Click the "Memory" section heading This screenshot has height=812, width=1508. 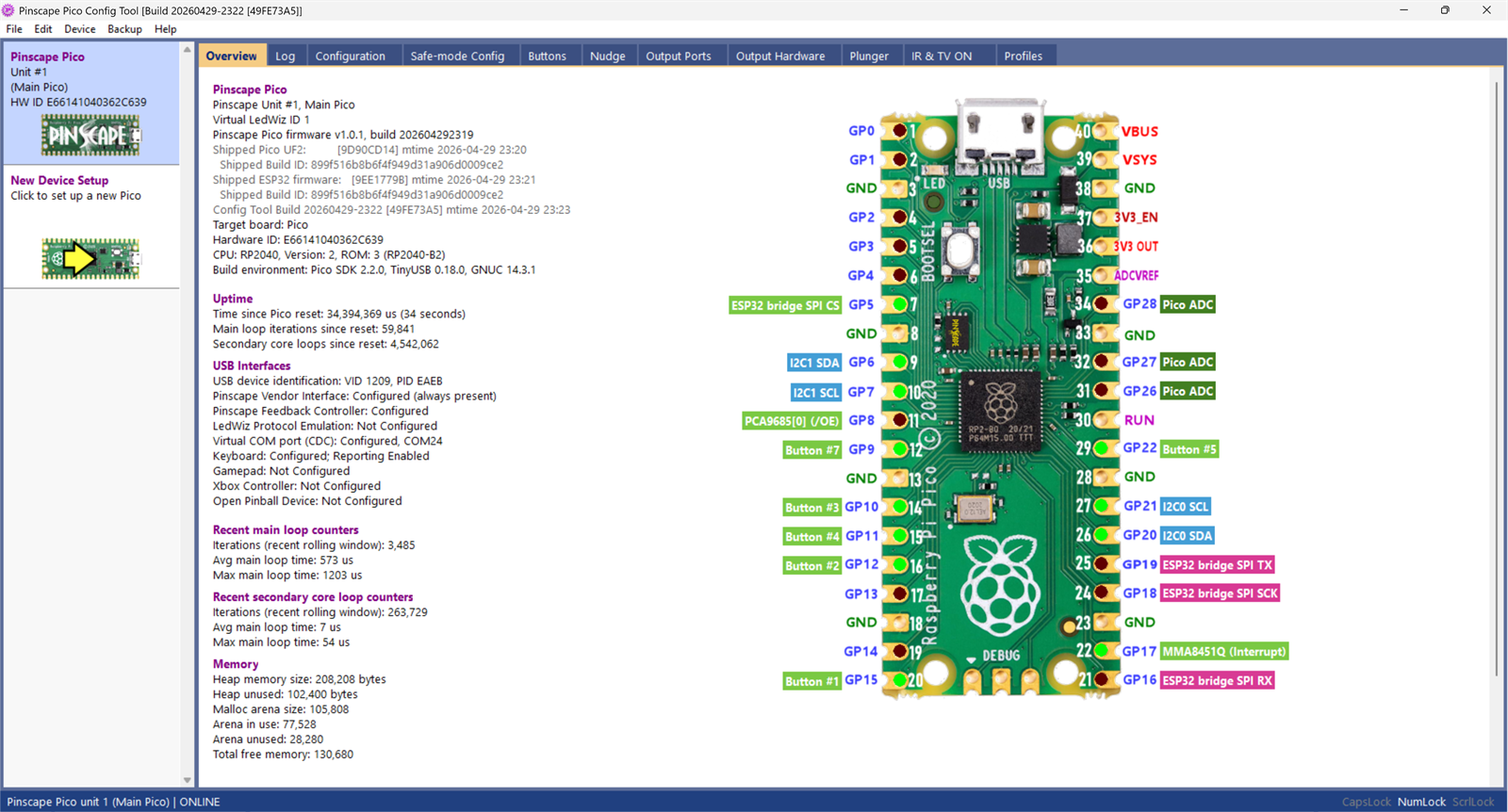pos(236,664)
